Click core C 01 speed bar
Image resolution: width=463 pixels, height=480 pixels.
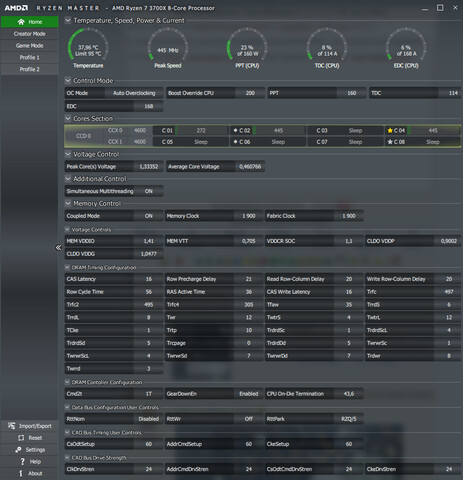(201, 130)
